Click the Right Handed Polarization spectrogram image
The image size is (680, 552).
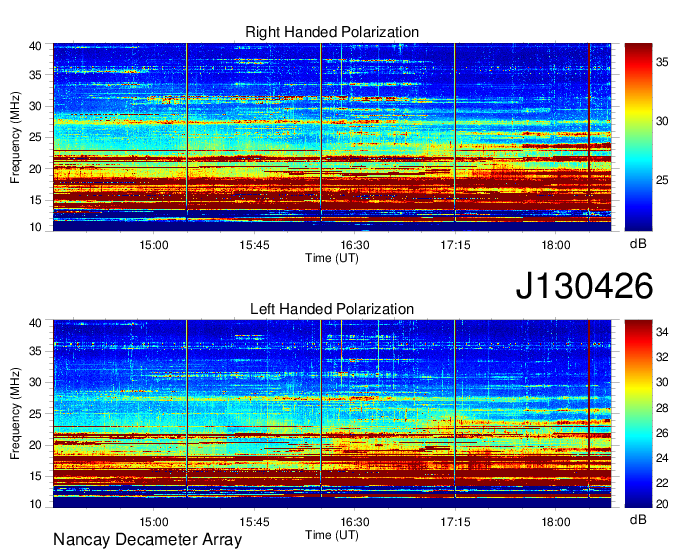point(332,137)
